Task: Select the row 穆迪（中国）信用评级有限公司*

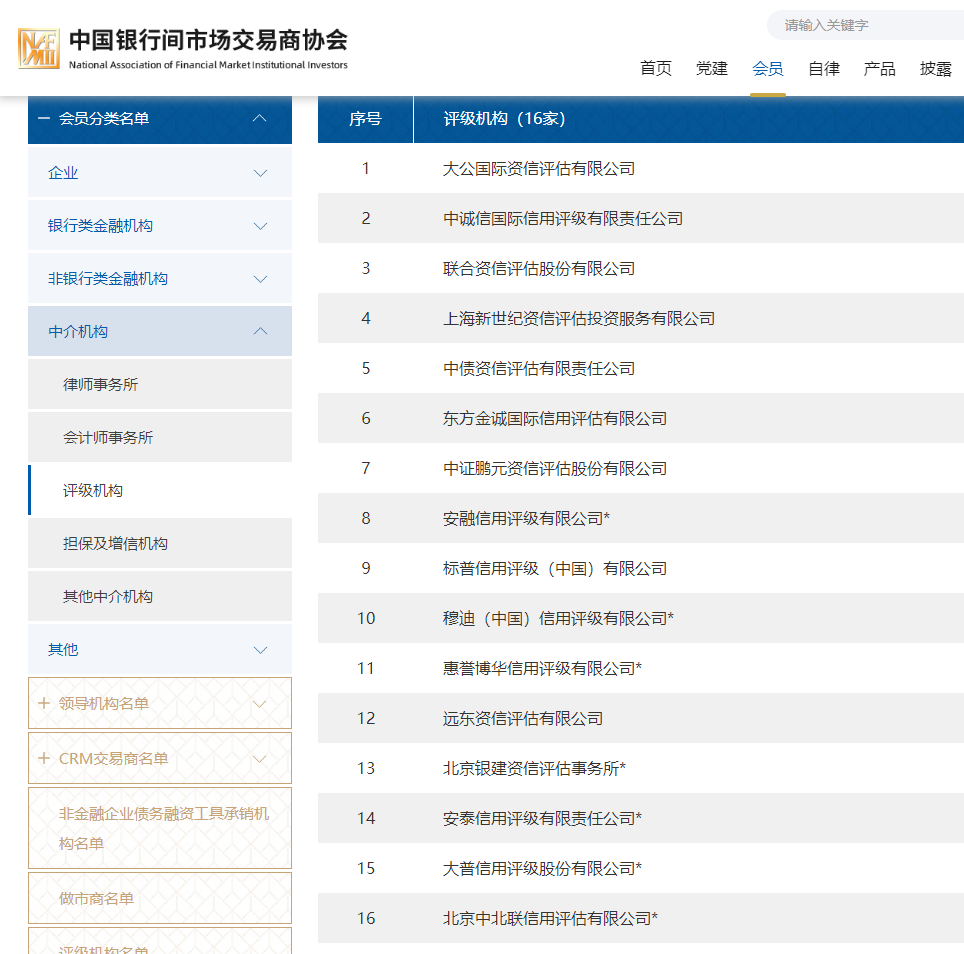Action: click(641, 618)
